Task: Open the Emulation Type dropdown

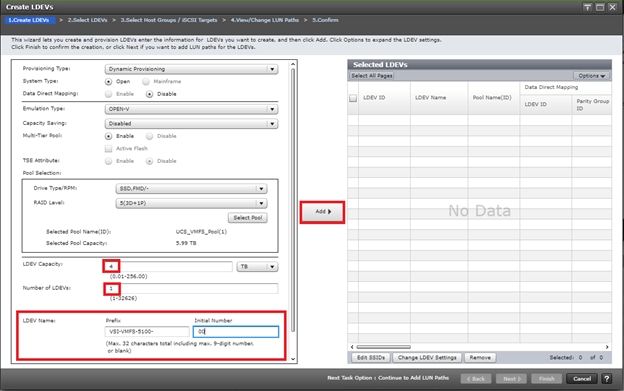Action: point(191,109)
